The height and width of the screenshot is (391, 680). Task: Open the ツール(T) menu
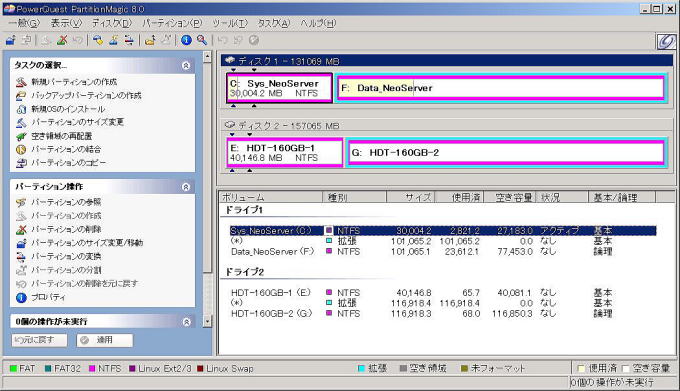[x=230, y=23]
